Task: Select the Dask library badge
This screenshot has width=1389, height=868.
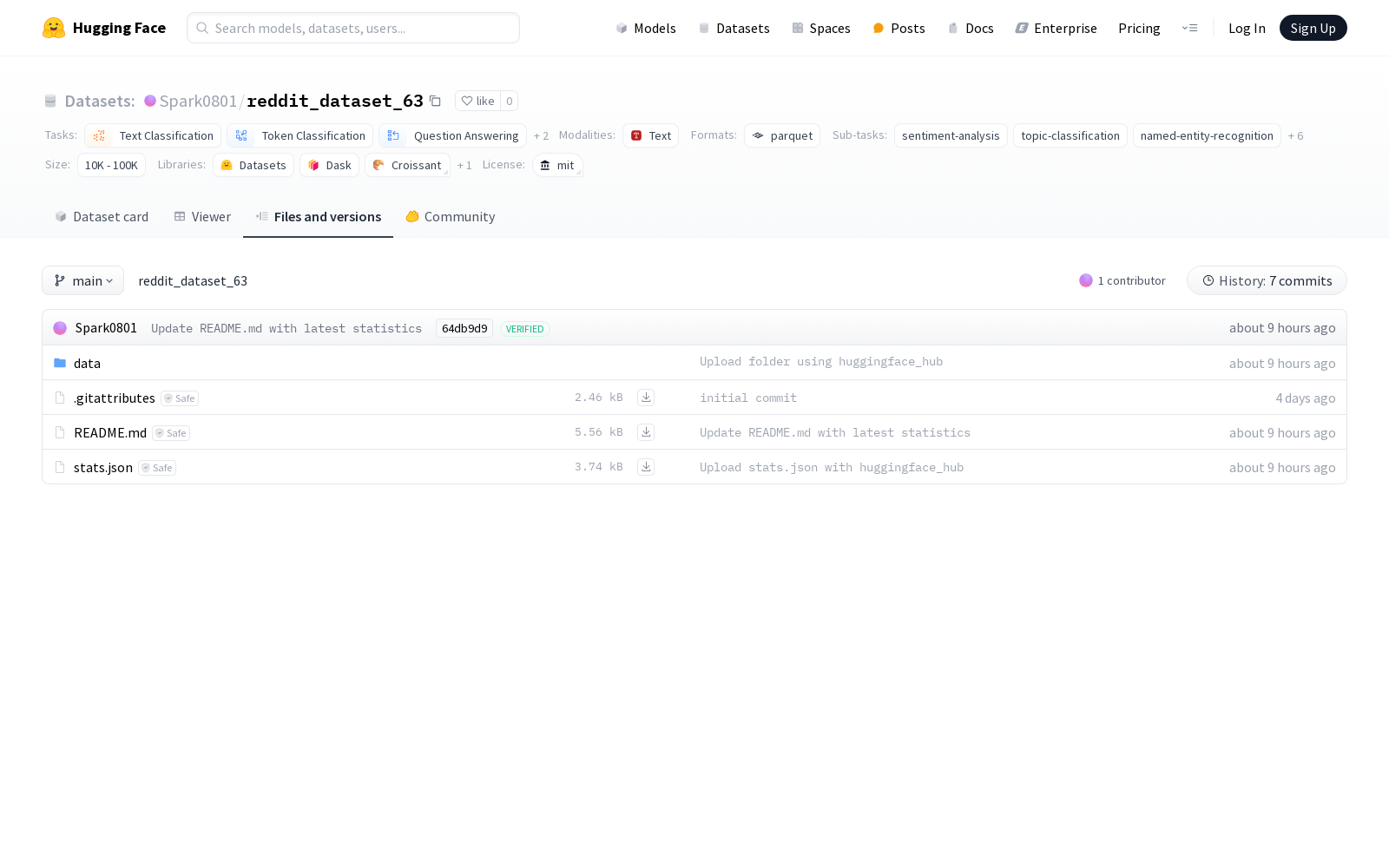Action: [329, 165]
